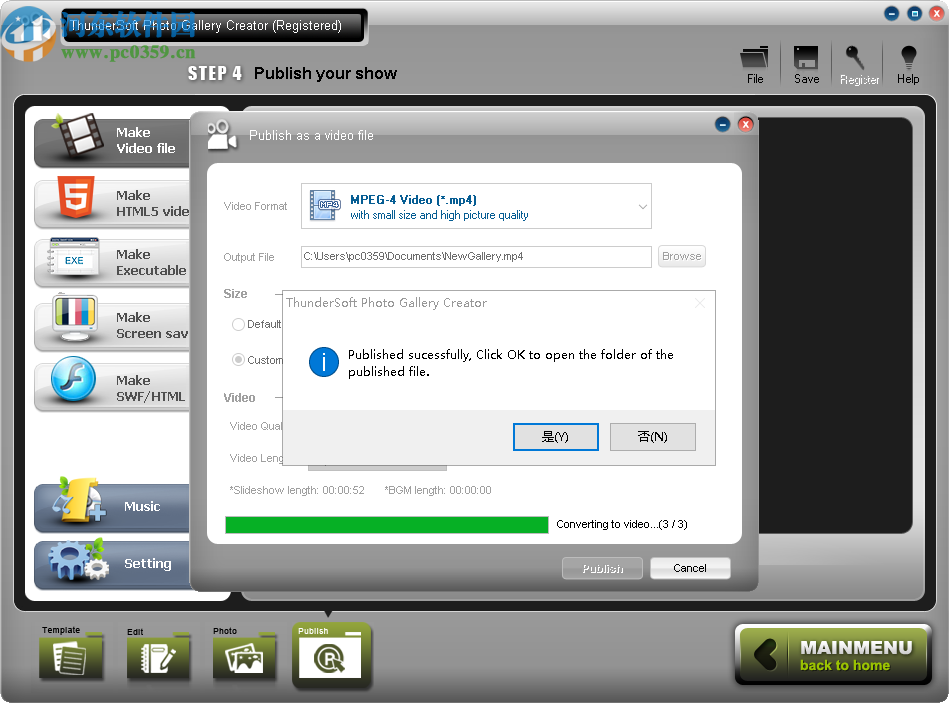
Task: Go to Edit step
Action: coord(159,655)
